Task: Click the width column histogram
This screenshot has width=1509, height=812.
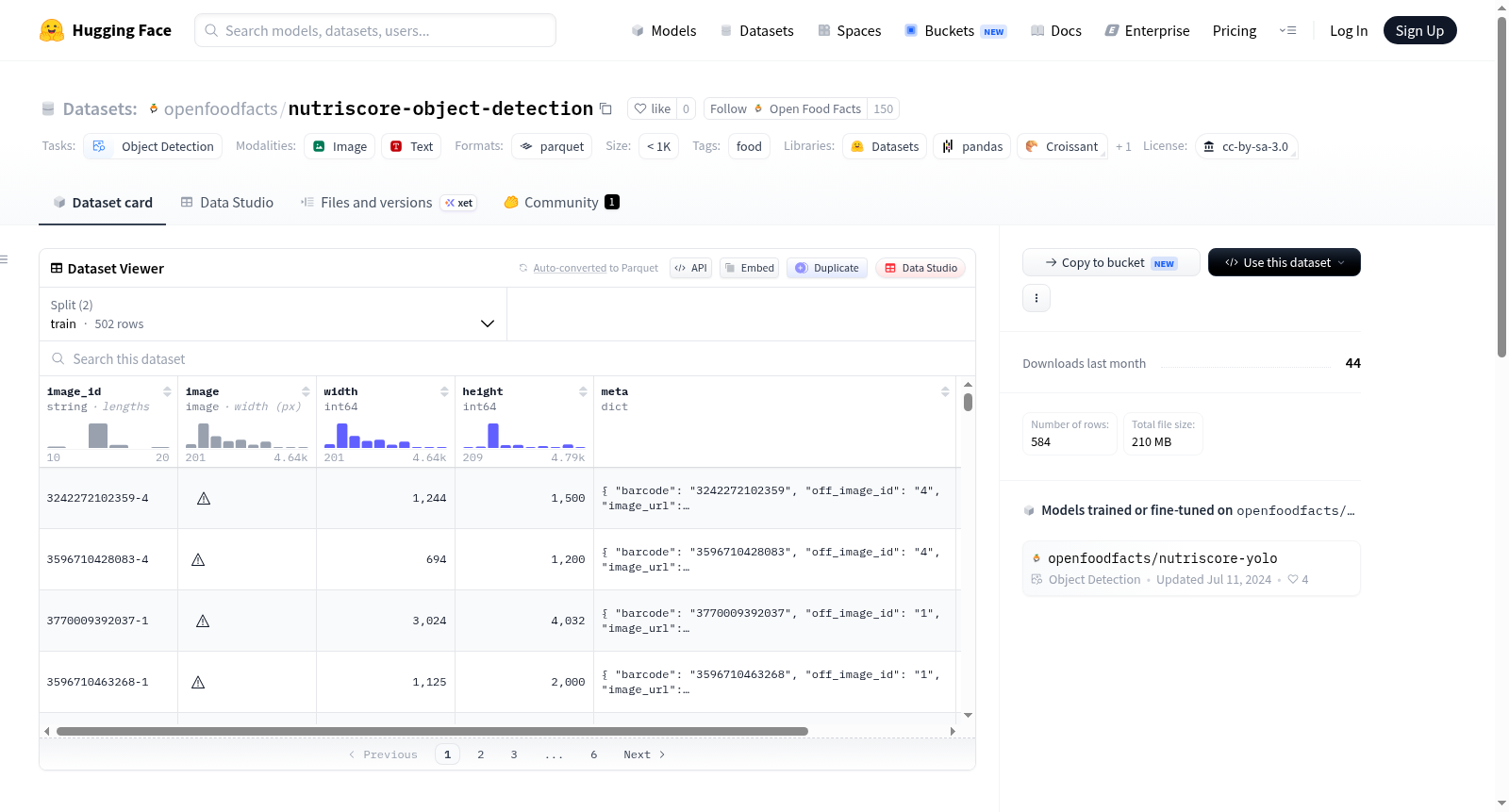Action: click(386, 435)
